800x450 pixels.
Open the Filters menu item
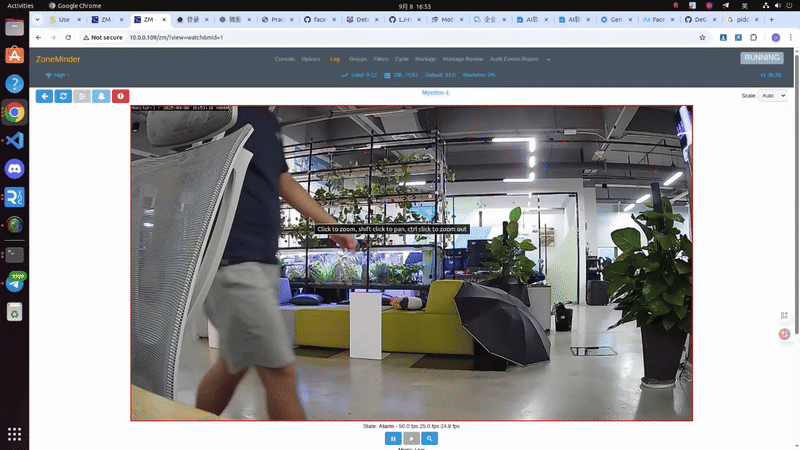pos(381,59)
